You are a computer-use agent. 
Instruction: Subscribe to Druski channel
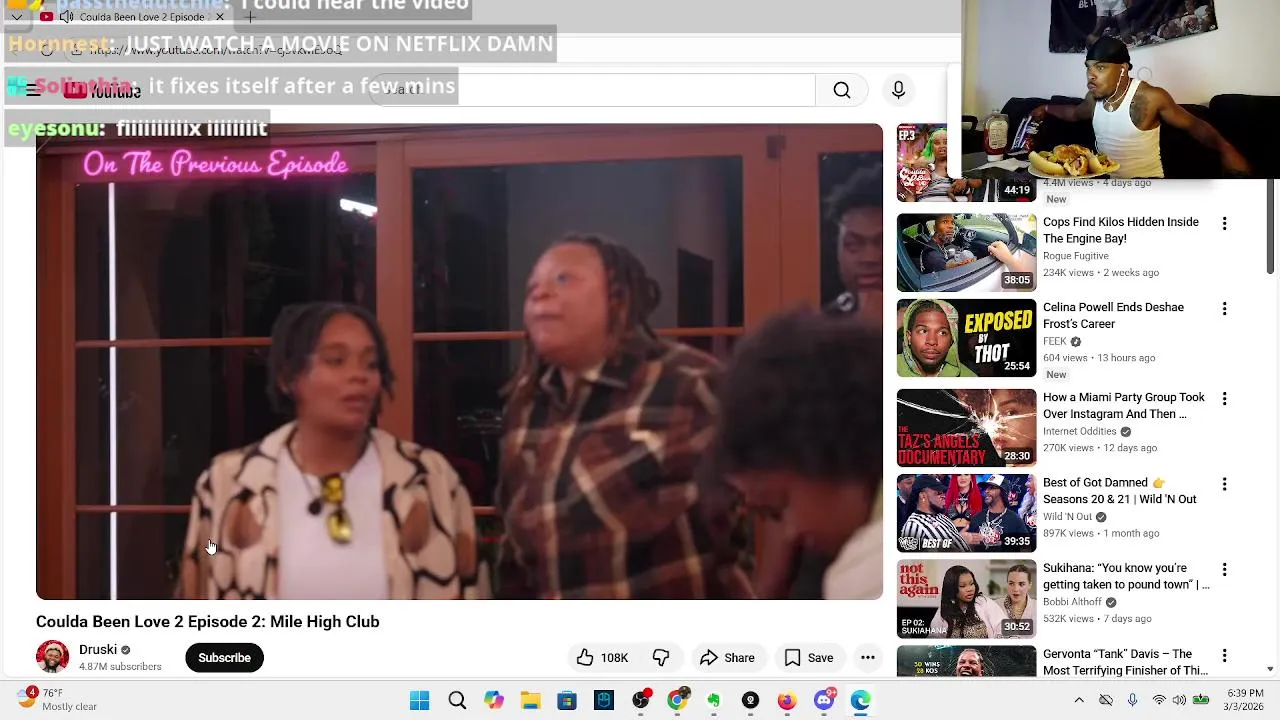click(224, 658)
